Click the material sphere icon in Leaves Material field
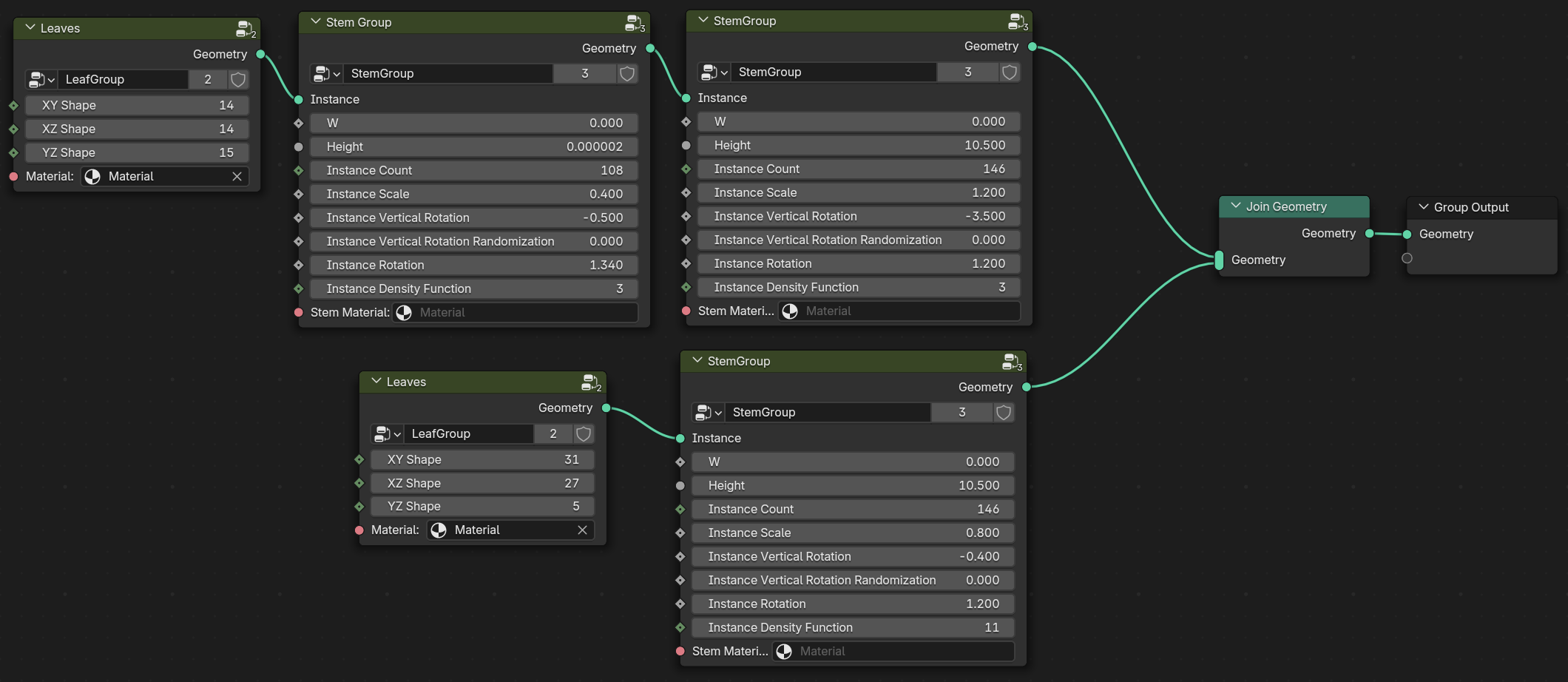The width and height of the screenshot is (1568, 682). 92,176
